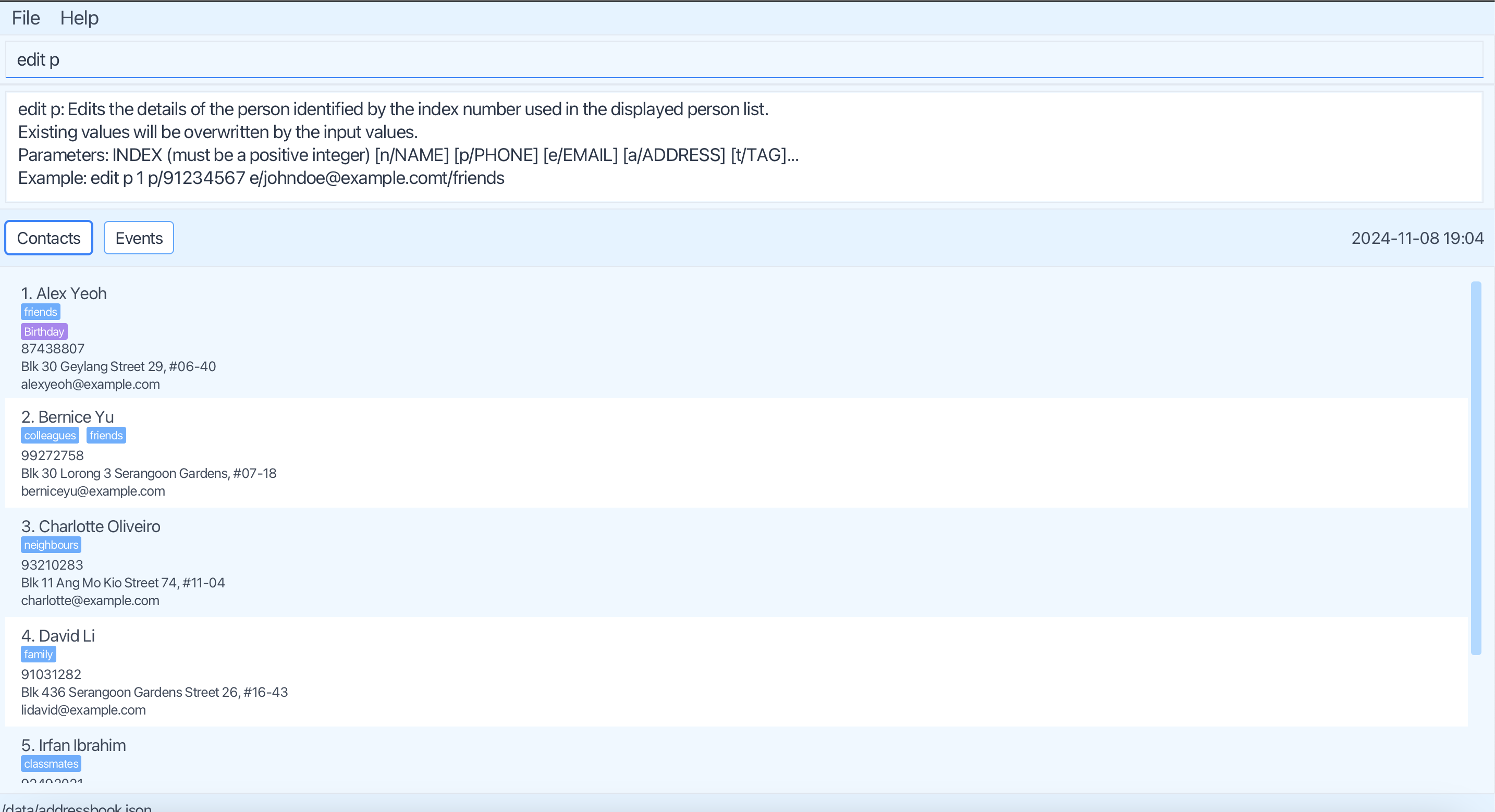Select Bernice Yu's contact name
The image size is (1495, 812).
tap(67, 417)
